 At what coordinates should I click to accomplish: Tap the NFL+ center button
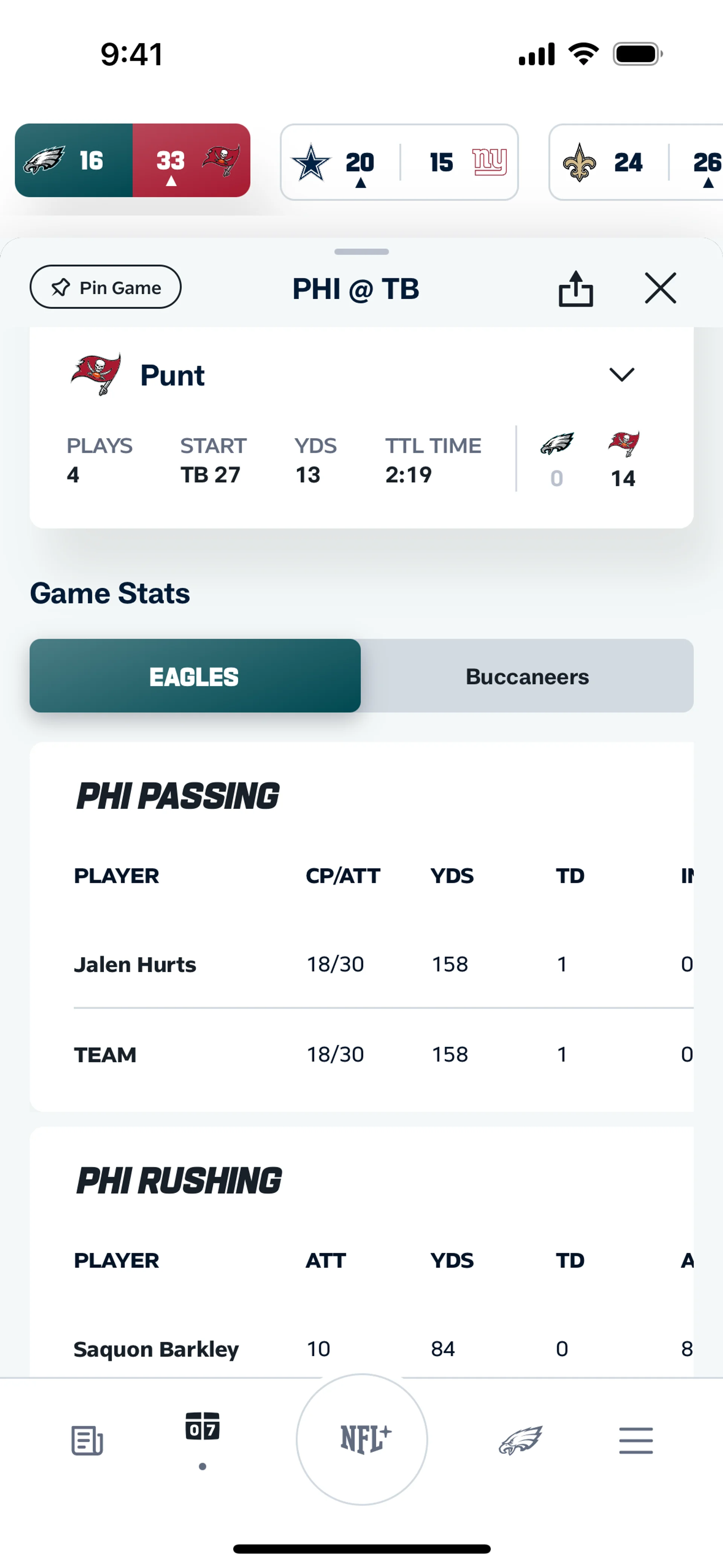[x=362, y=1439]
